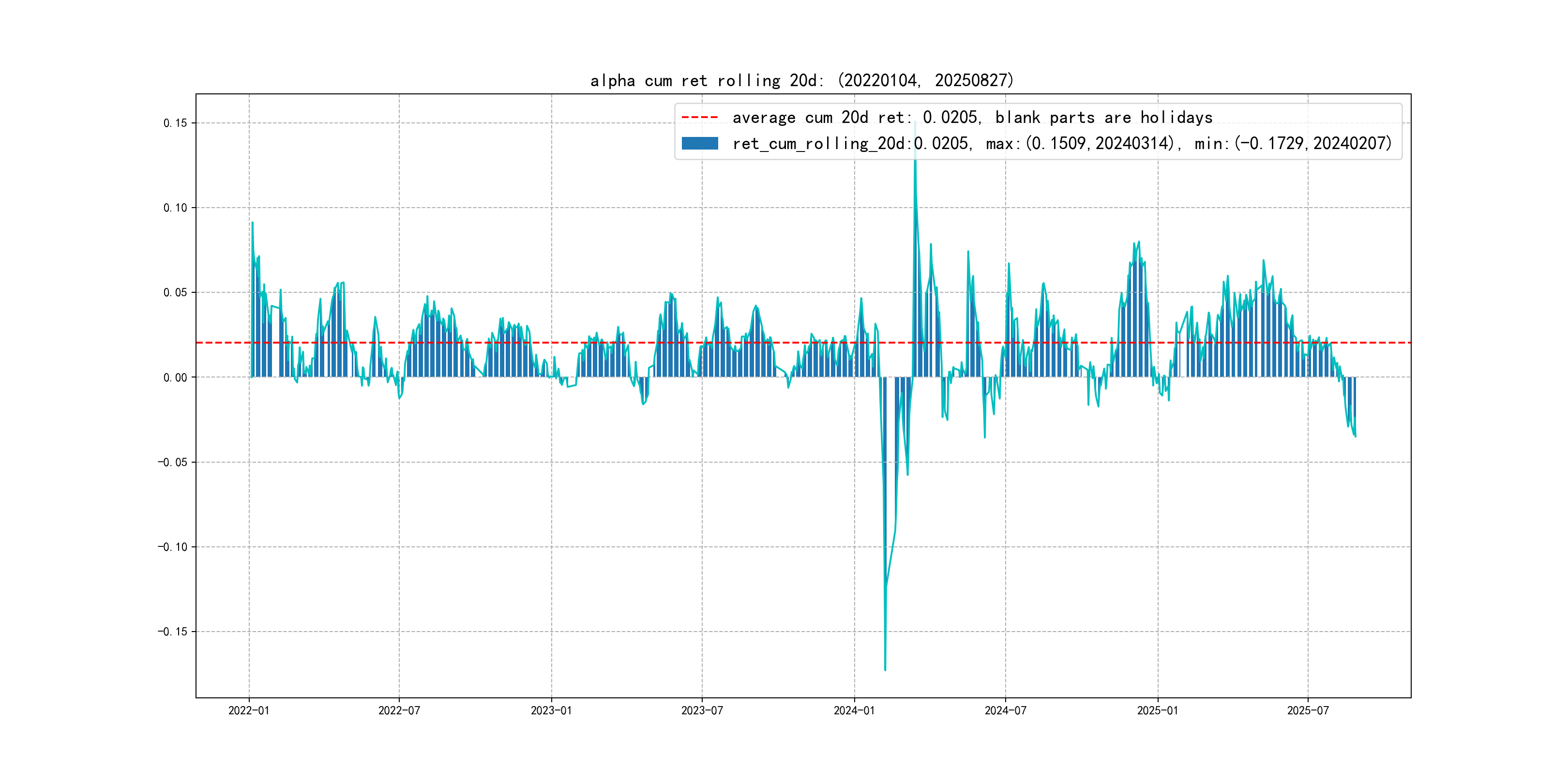
Task: Click the 2023-07 x-axis label
Action: pyautogui.click(x=702, y=710)
